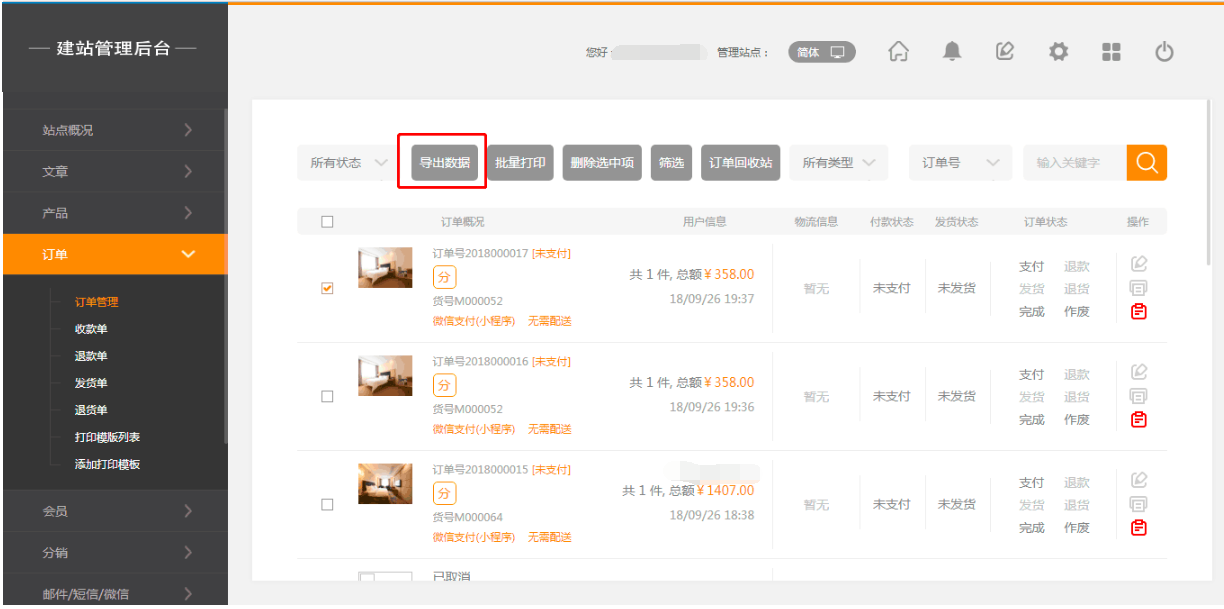1224x609 pixels.
Task: Open the apps grid icon
Action: point(1111,52)
